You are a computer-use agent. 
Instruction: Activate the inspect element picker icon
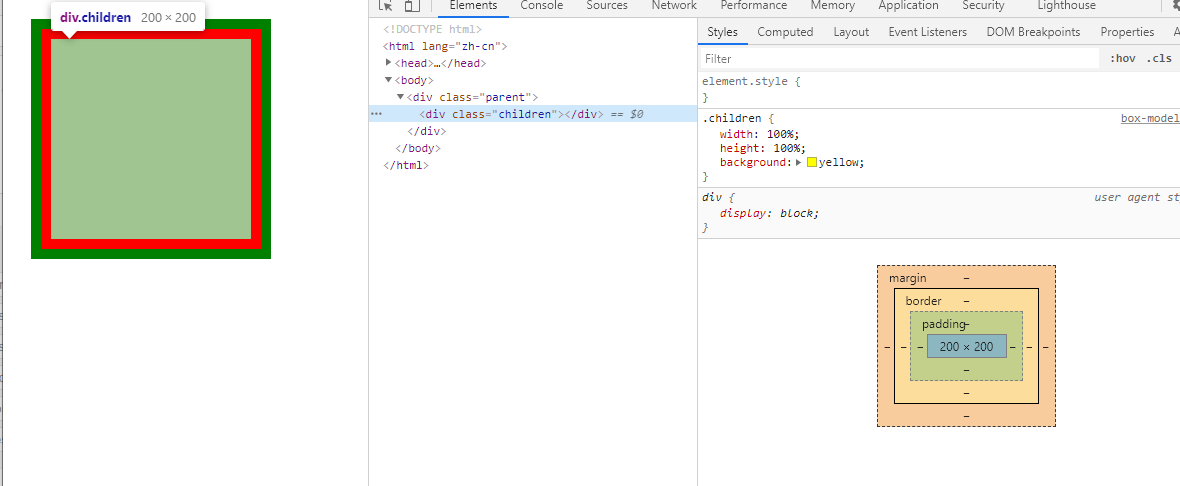coord(386,6)
